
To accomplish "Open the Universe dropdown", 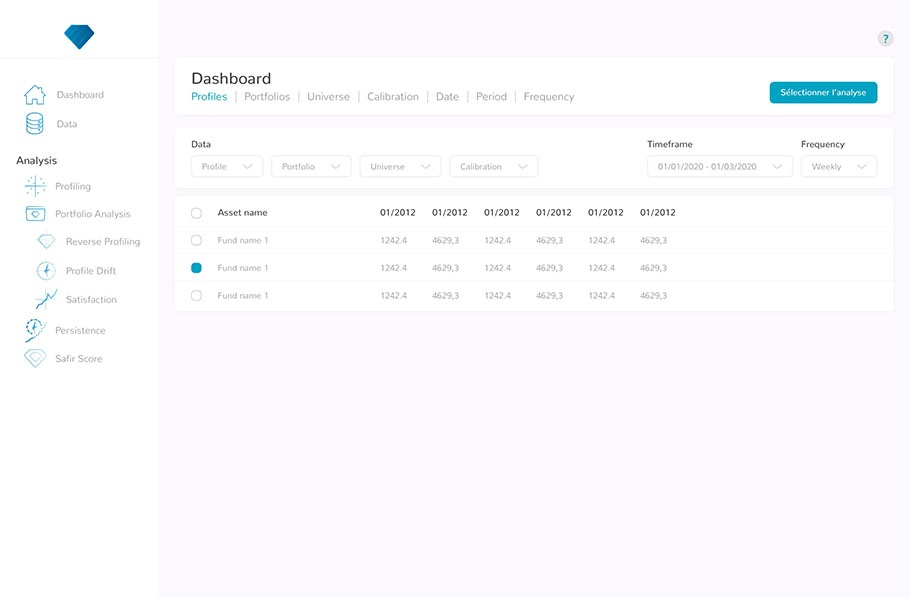I will (400, 167).
